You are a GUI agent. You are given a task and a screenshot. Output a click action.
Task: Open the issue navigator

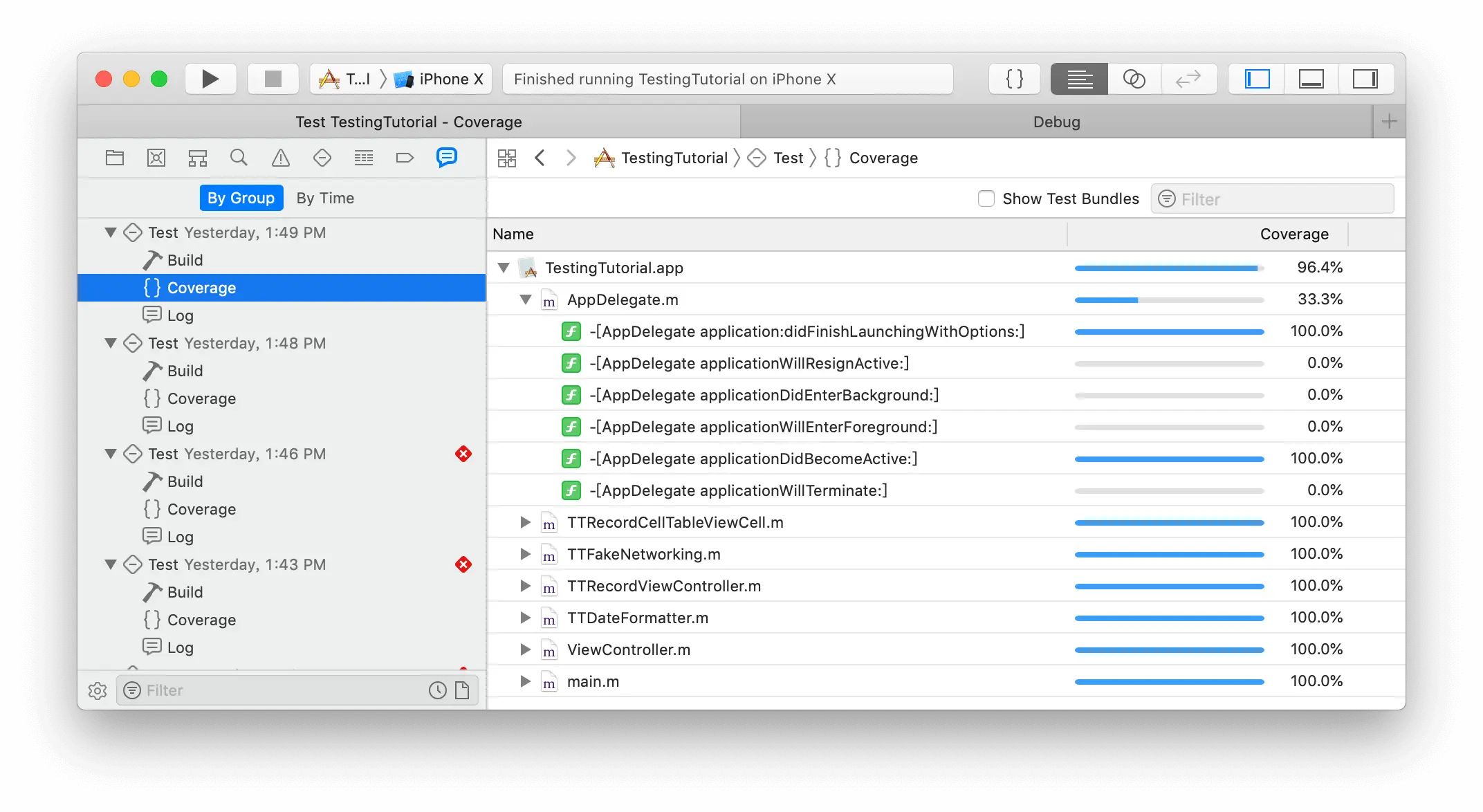[x=281, y=158]
